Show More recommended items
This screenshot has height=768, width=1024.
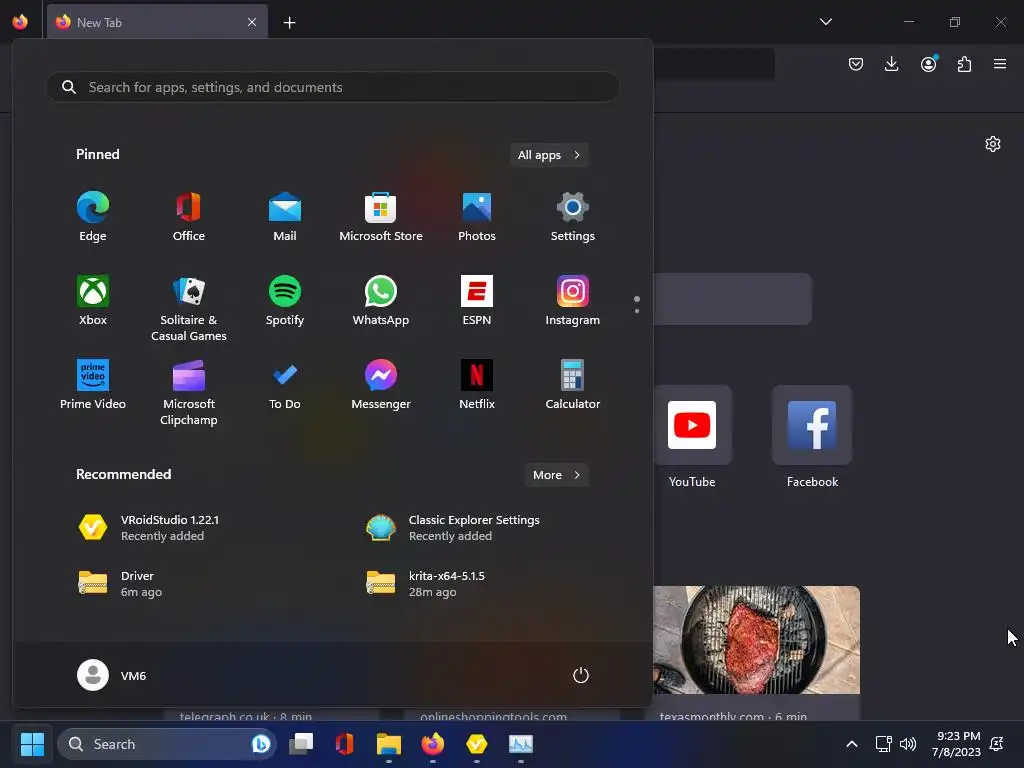point(556,475)
